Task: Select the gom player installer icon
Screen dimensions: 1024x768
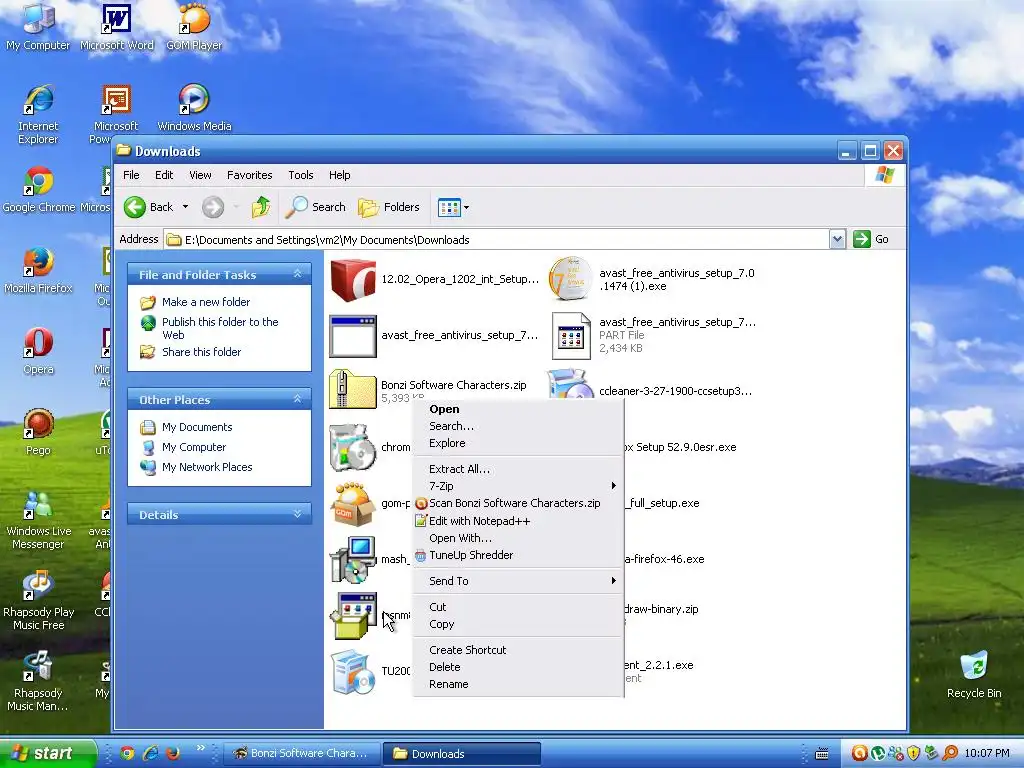Action: [x=353, y=504]
